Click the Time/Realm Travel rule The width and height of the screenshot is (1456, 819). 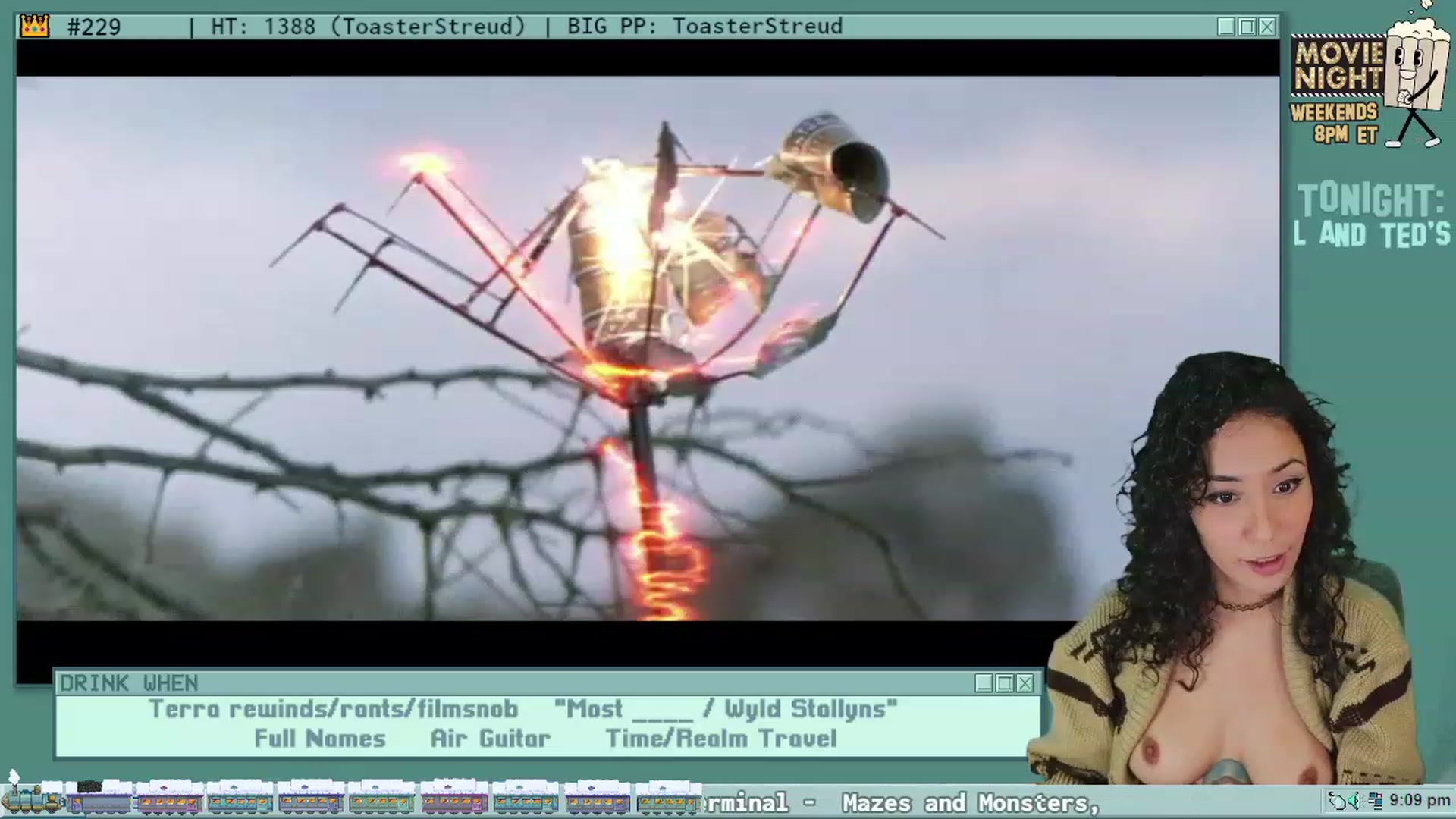[x=721, y=739]
